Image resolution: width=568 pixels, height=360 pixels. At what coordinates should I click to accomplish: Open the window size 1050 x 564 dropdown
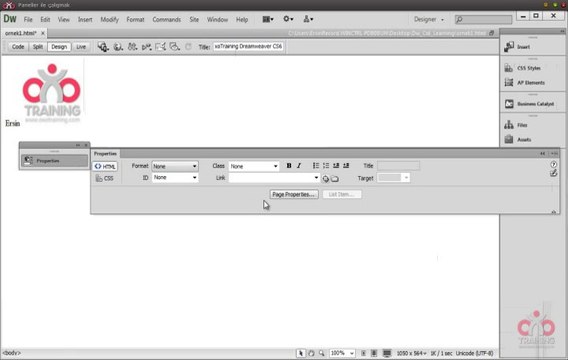coord(411,353)
